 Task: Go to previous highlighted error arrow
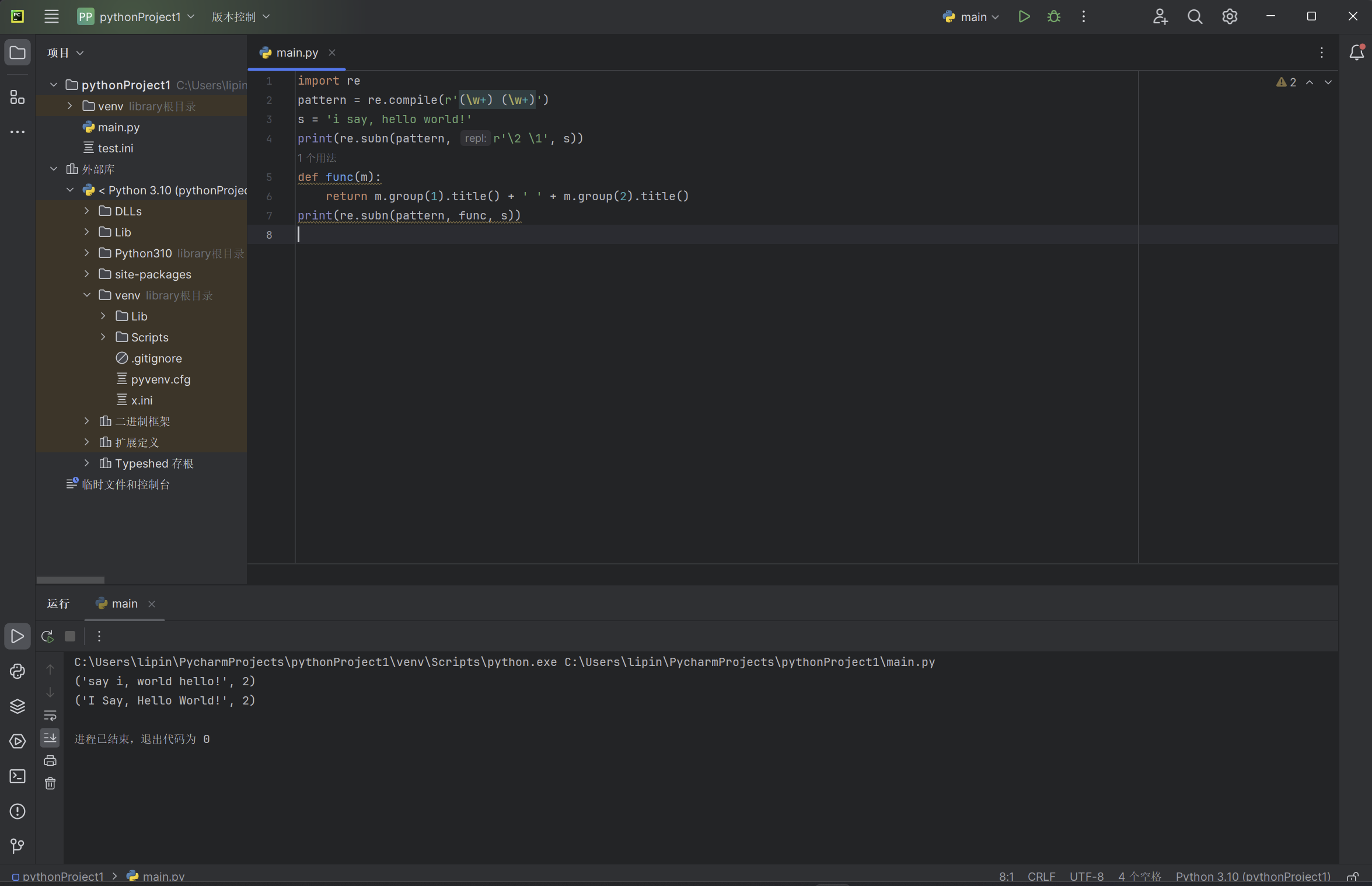[x=1310, y=82]
